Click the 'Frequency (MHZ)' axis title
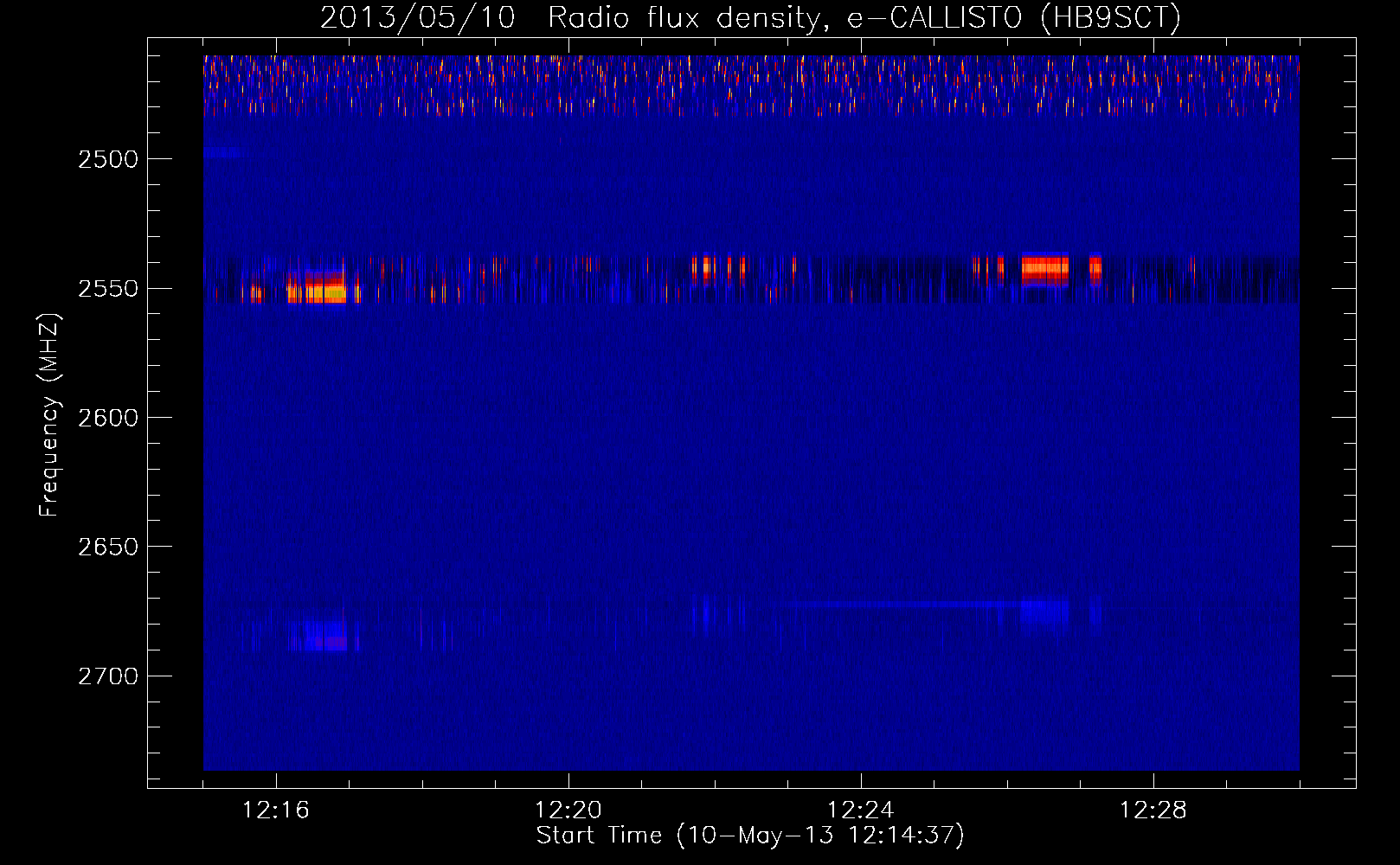 tap(49, 415)
